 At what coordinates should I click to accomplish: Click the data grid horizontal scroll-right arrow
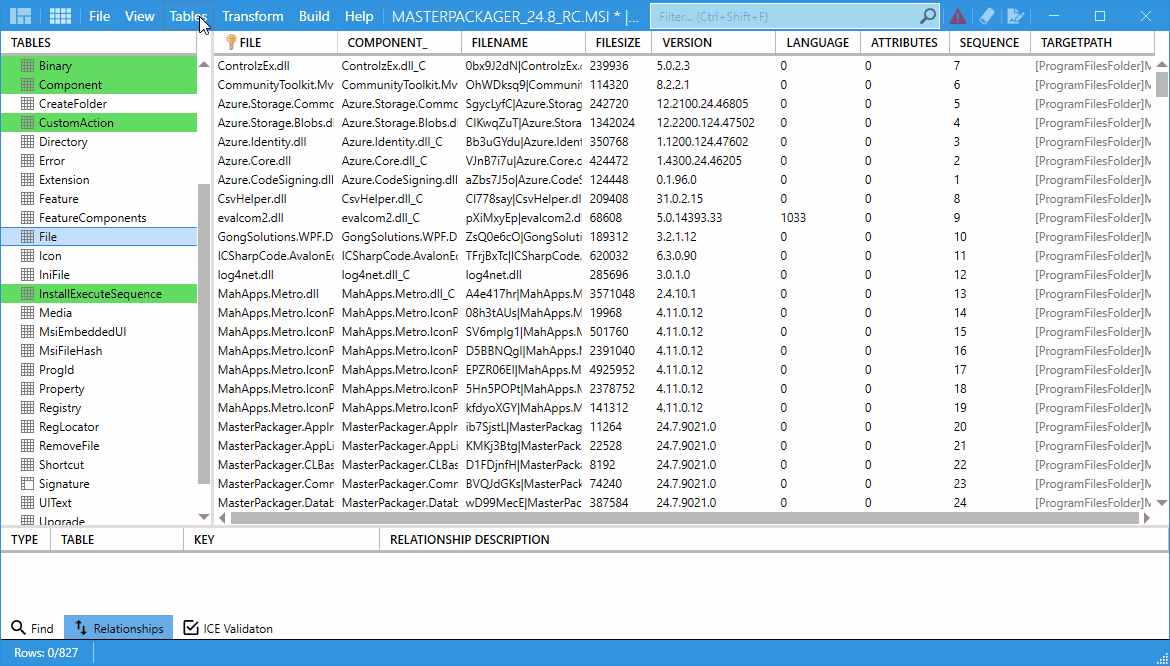click(1147, 518)
